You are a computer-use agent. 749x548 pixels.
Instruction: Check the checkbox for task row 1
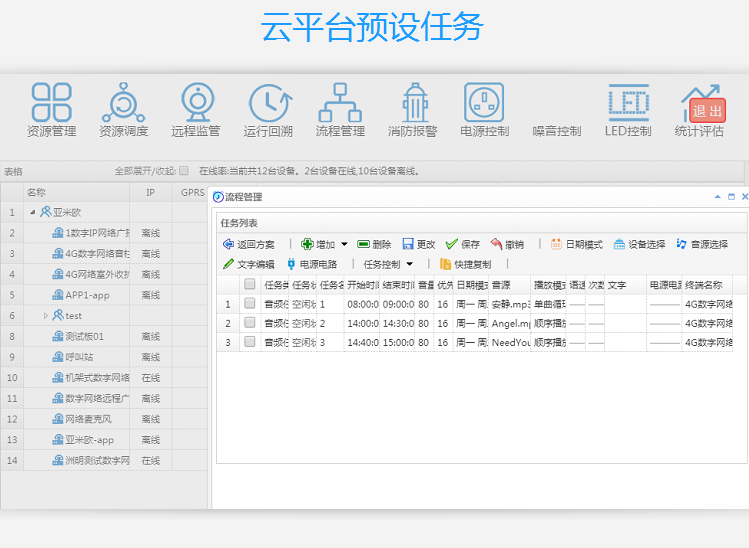pyautogui.click(x=250, y=304)
